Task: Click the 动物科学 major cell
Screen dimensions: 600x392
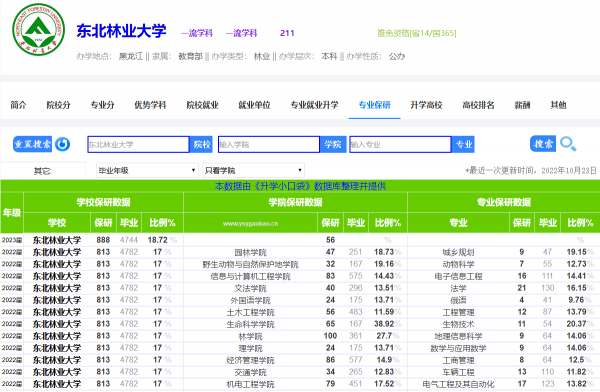Action: 458,264
